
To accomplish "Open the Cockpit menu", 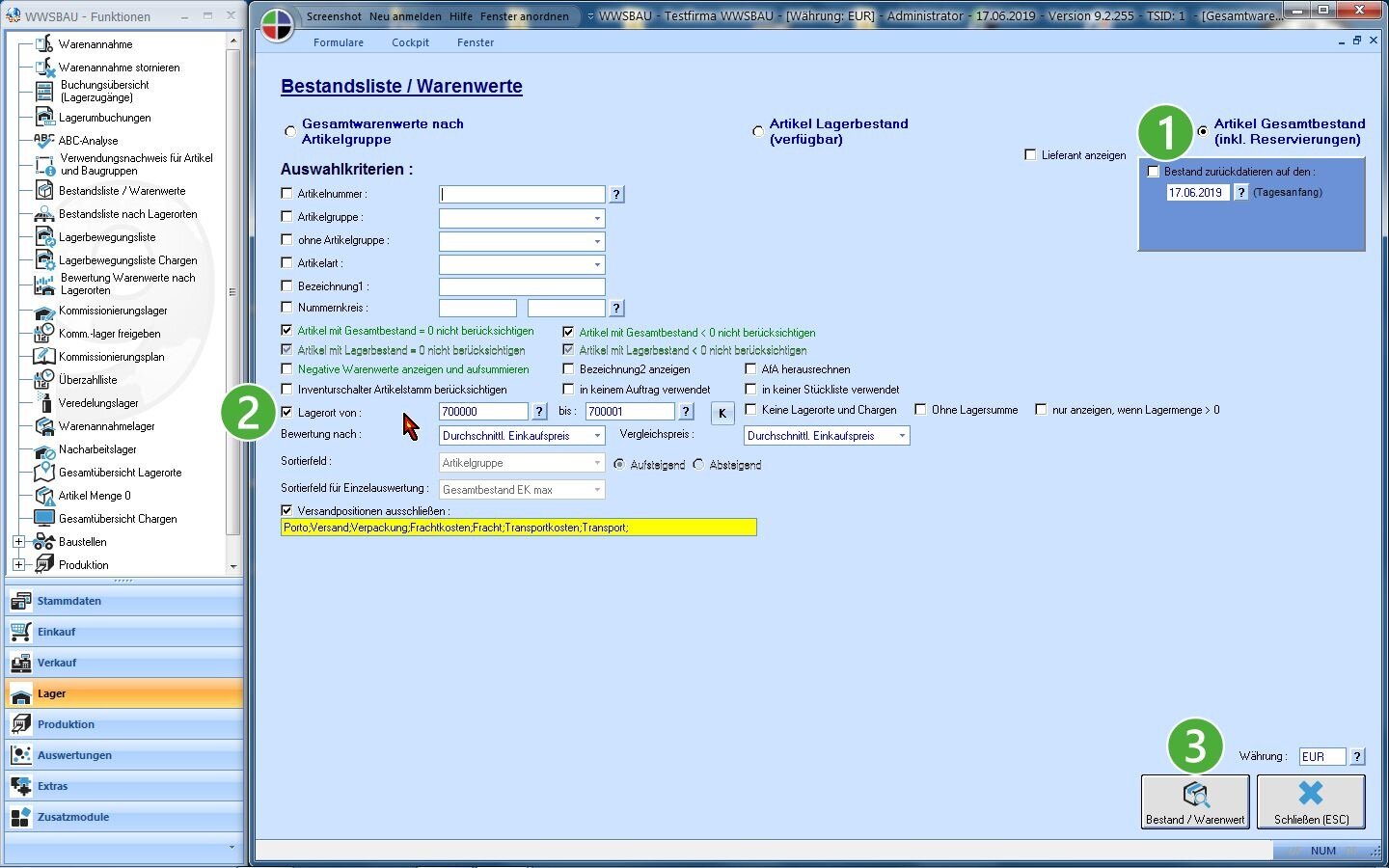I will (410, 42).
